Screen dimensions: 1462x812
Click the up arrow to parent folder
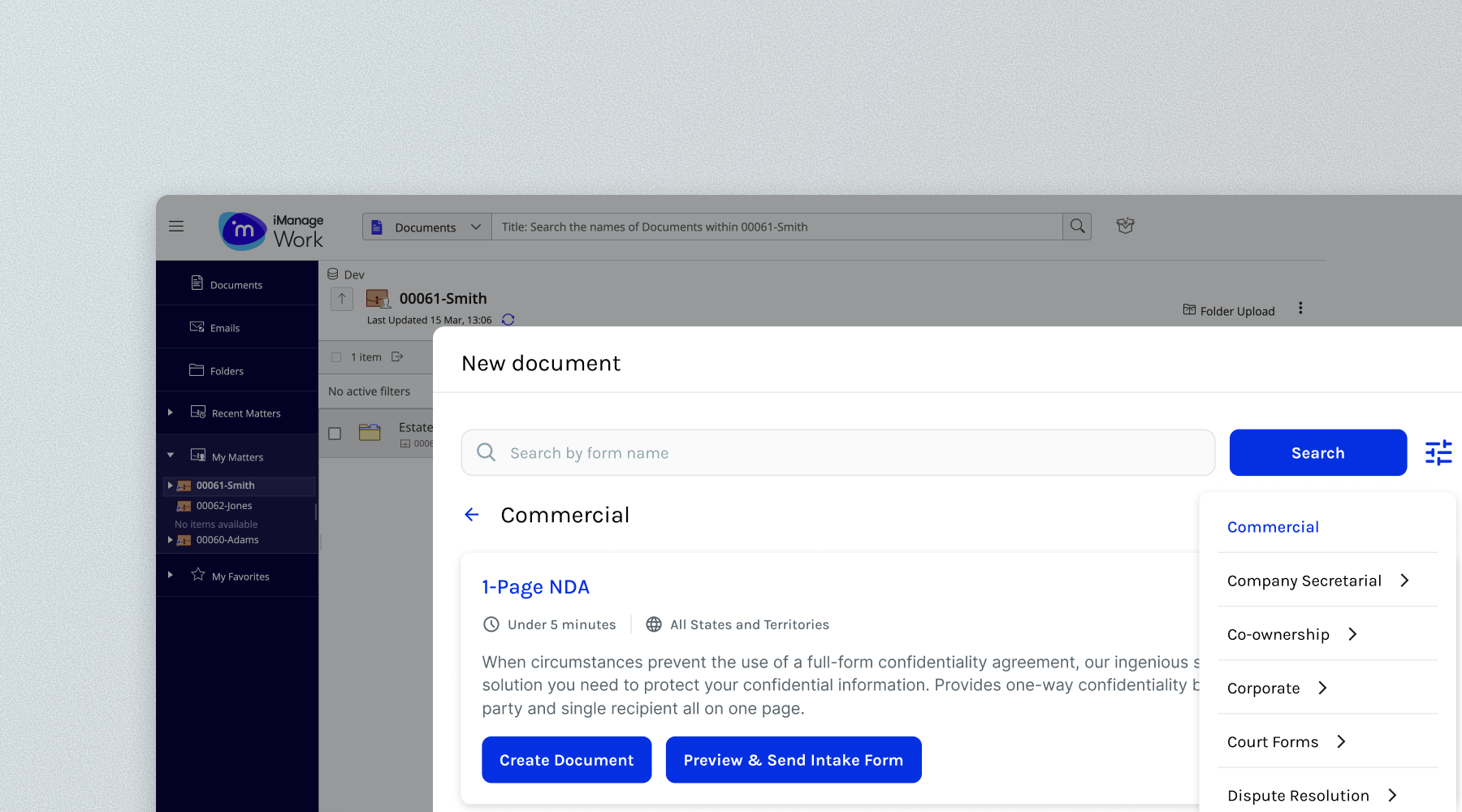(x=342, y=299)
